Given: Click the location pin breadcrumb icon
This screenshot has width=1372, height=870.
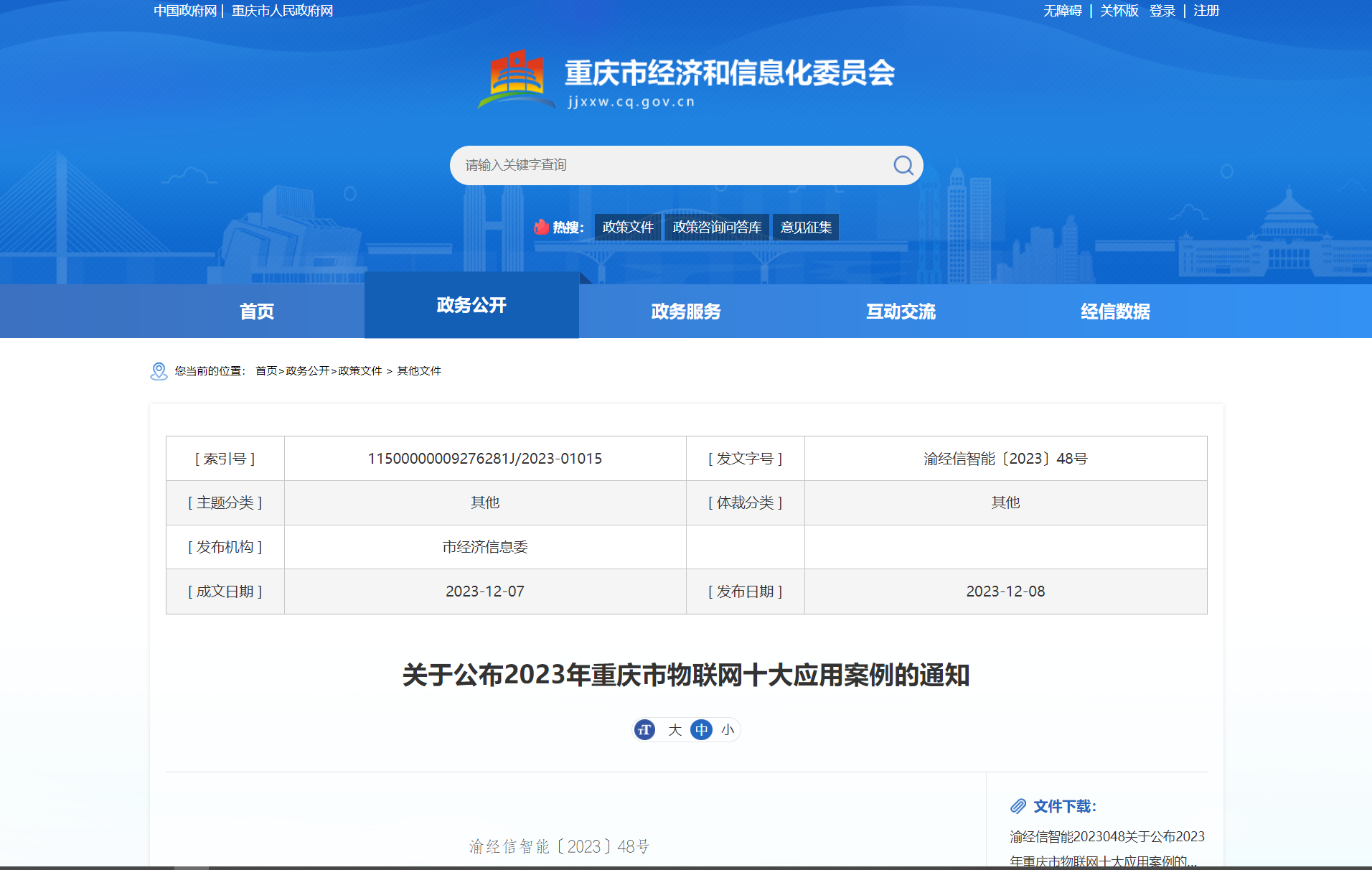Looking at the screenshot, I should click(x=159, y=371).
